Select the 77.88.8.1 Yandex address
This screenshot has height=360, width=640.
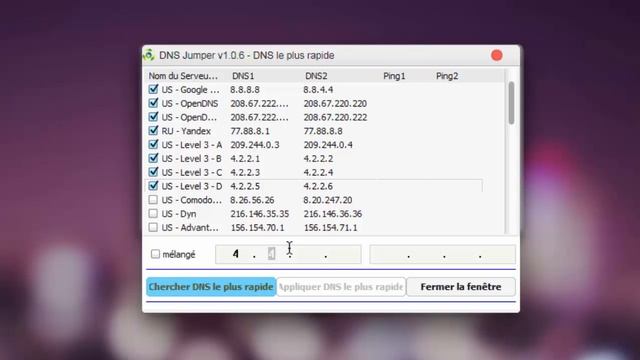(250, 131)
